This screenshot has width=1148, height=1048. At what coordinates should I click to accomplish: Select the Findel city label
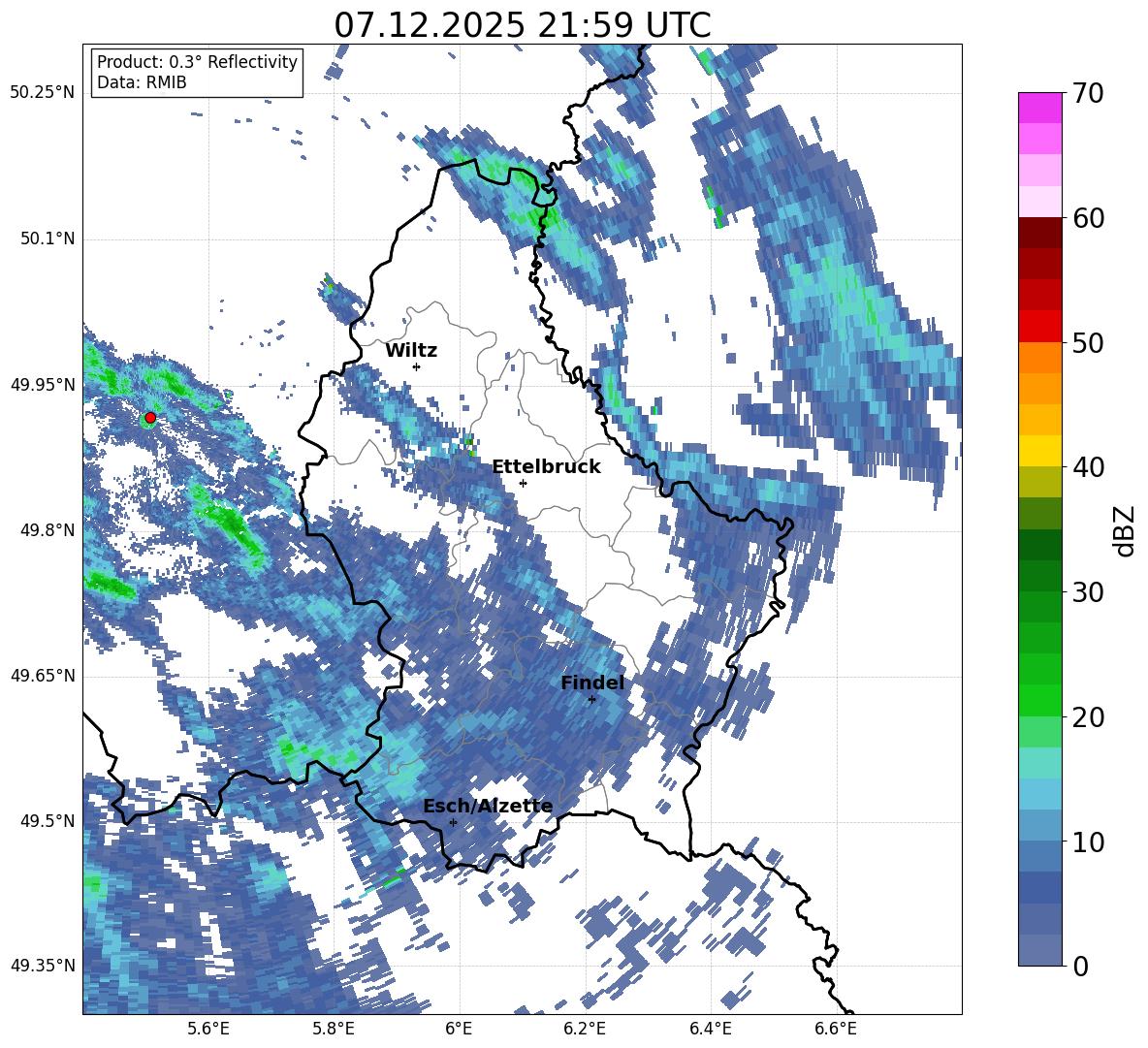coord(592,683)
